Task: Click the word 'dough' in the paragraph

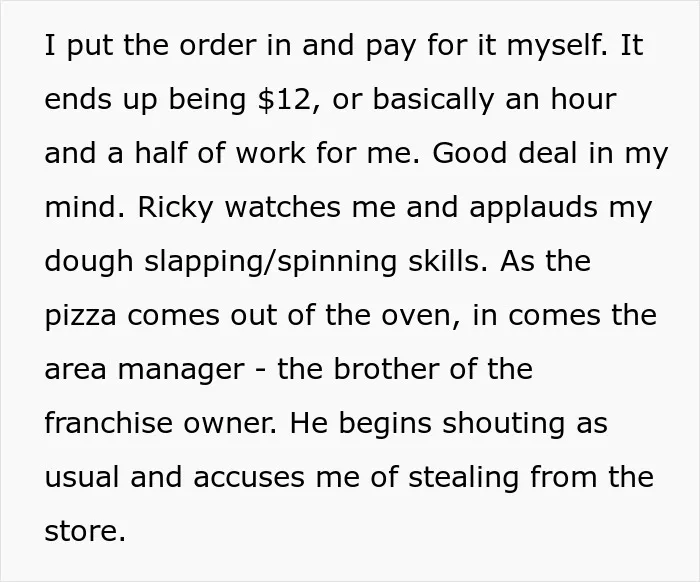Action: (88, 262)
